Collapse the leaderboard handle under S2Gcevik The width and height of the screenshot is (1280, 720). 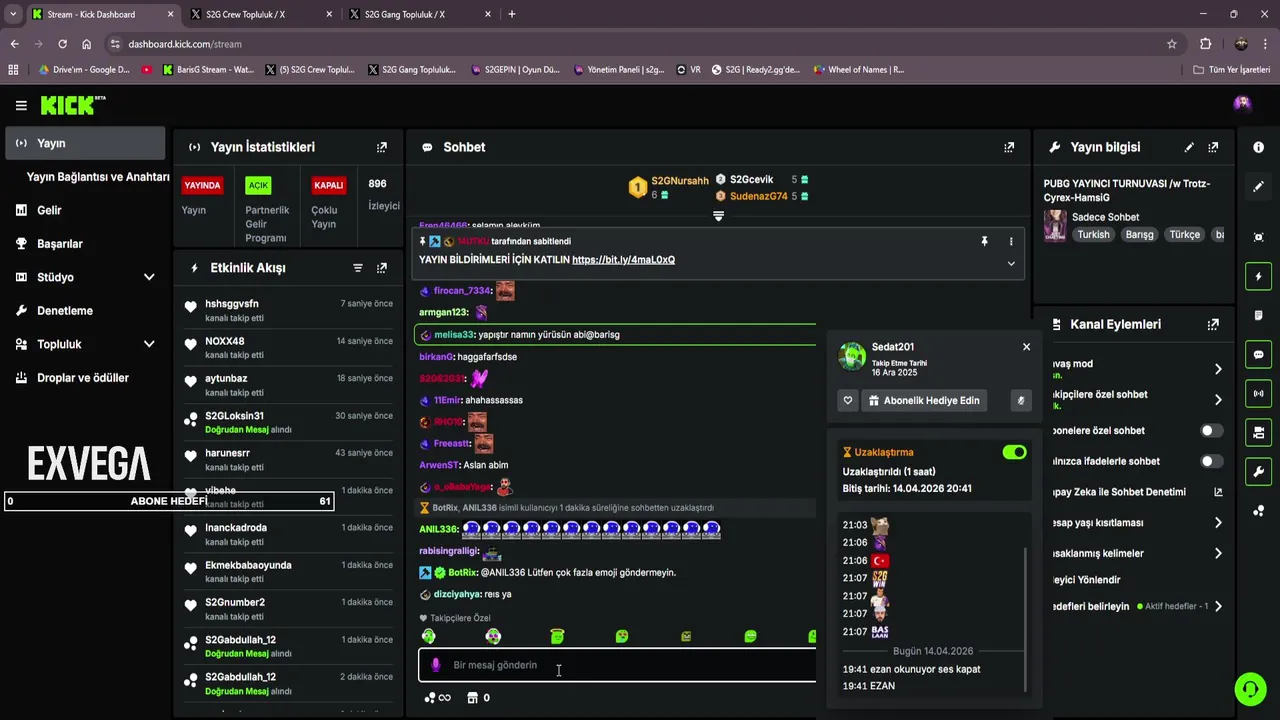(718, 215)
